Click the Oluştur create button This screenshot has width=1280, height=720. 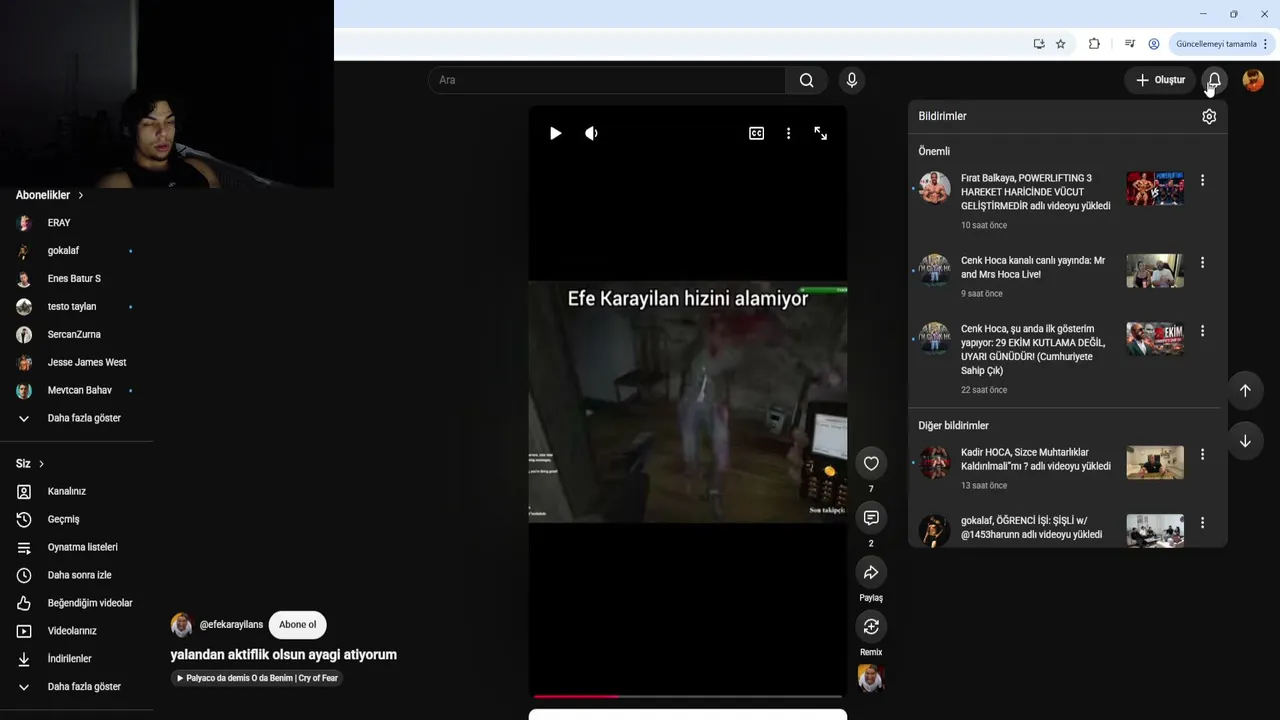click(x=1159, y=80)
